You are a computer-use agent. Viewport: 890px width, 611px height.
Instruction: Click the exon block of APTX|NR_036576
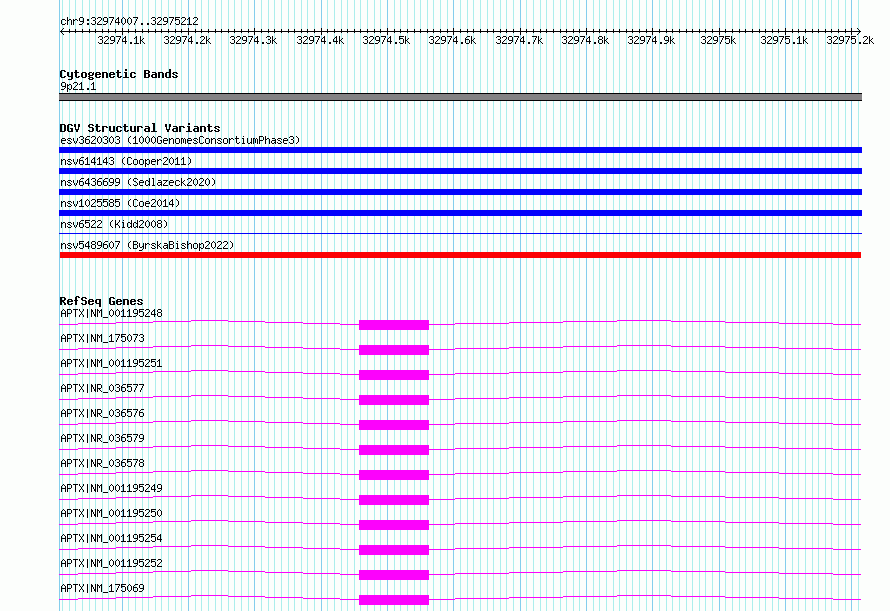pos(394,425)
